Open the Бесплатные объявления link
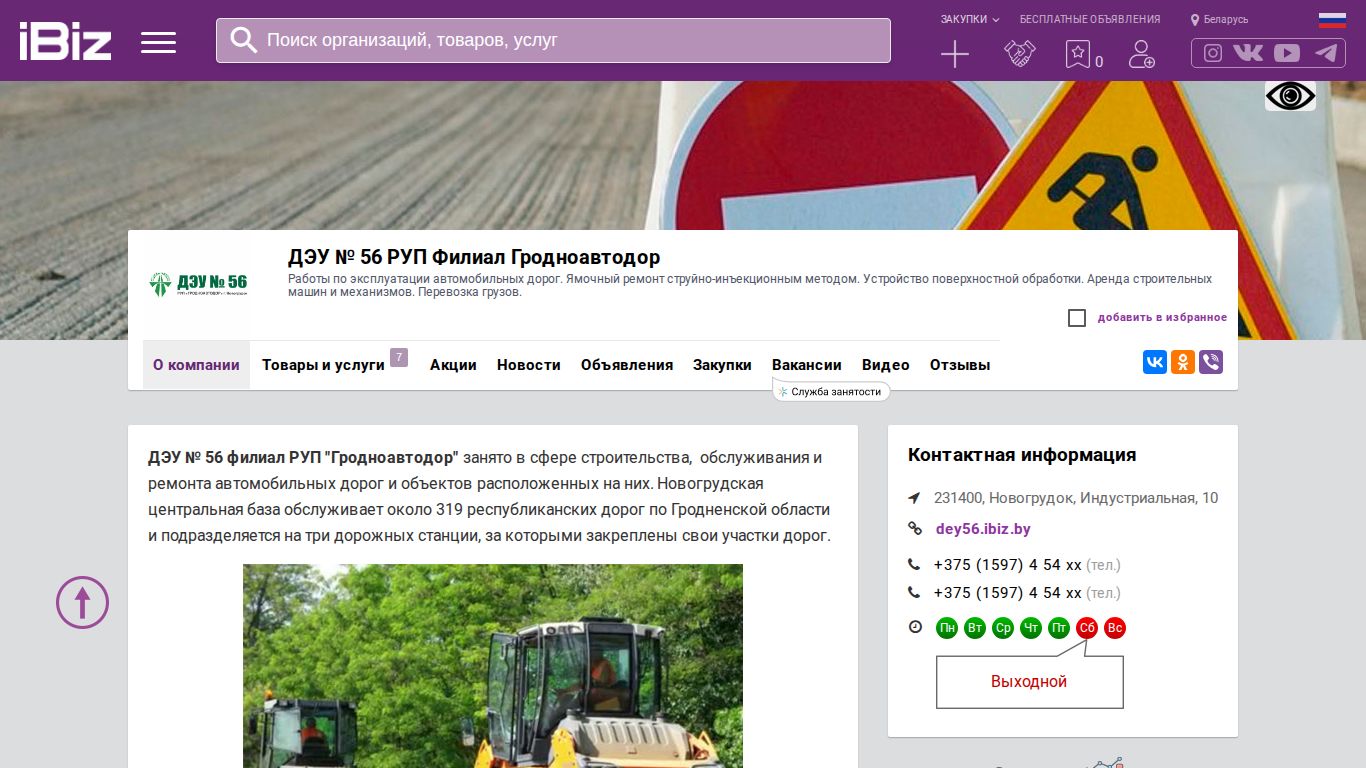 point(1090,19)
